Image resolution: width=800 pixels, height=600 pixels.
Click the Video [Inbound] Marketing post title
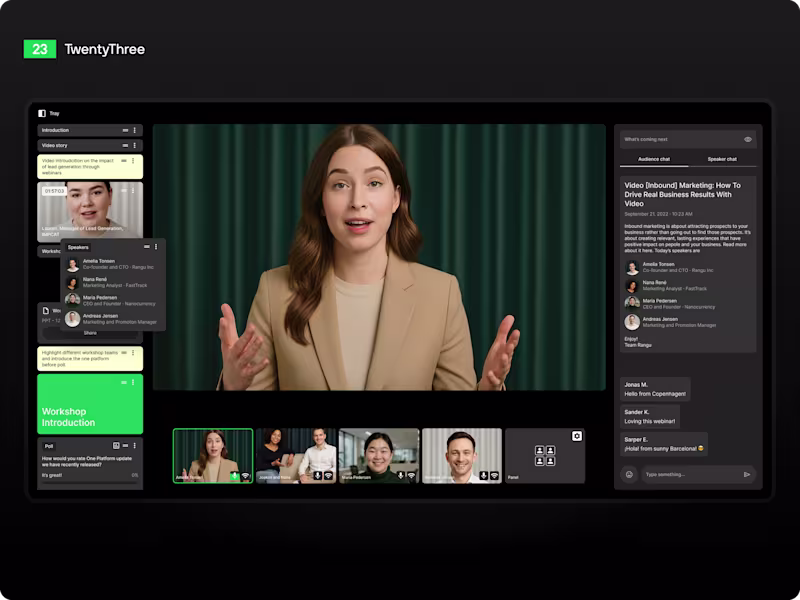[683, 194]
